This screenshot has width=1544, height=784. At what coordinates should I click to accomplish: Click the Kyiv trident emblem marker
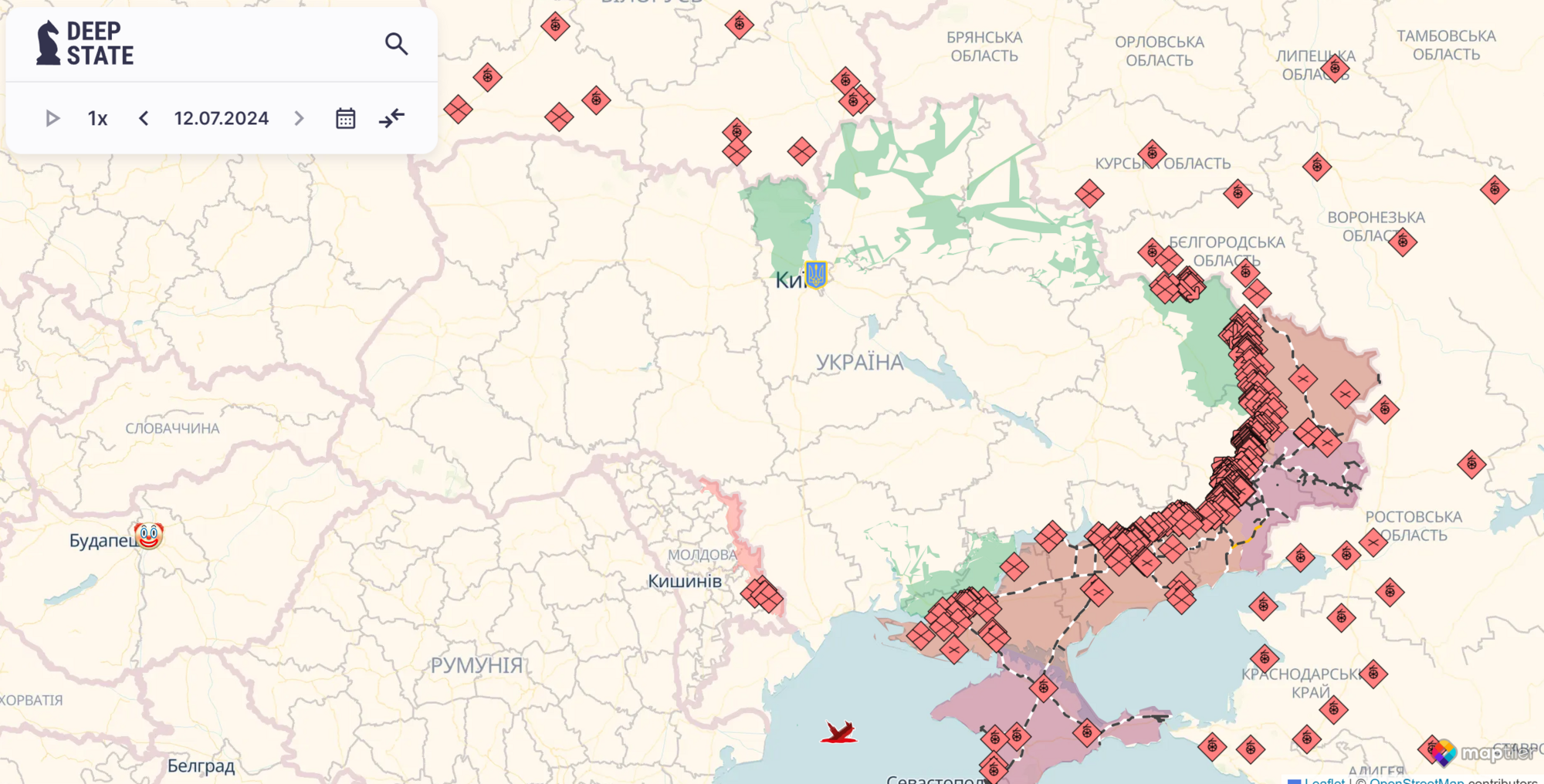816,274
